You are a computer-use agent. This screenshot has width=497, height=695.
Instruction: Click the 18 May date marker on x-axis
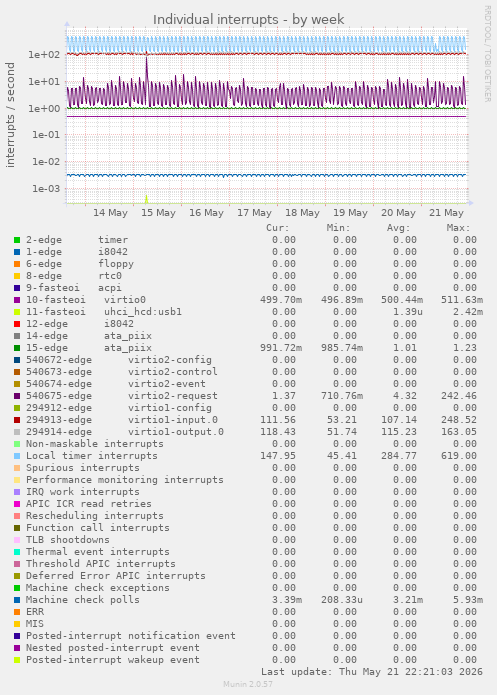pos(302,213)
